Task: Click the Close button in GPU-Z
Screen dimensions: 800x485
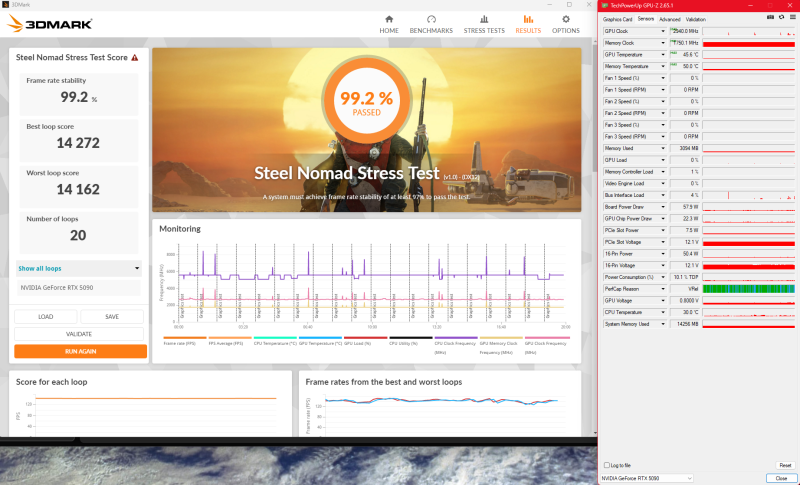Action: pos(781,478)
